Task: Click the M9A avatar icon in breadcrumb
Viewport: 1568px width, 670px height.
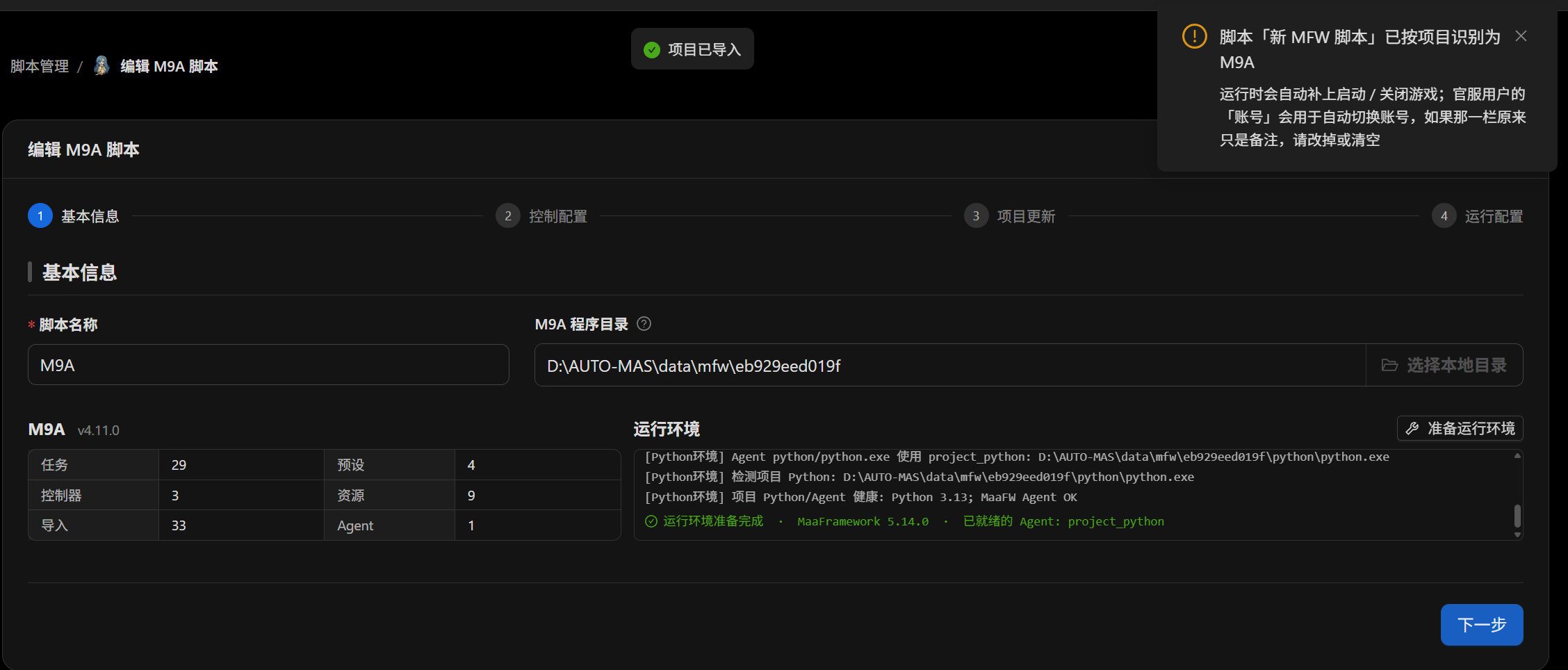Action: (x=101, y=65)
